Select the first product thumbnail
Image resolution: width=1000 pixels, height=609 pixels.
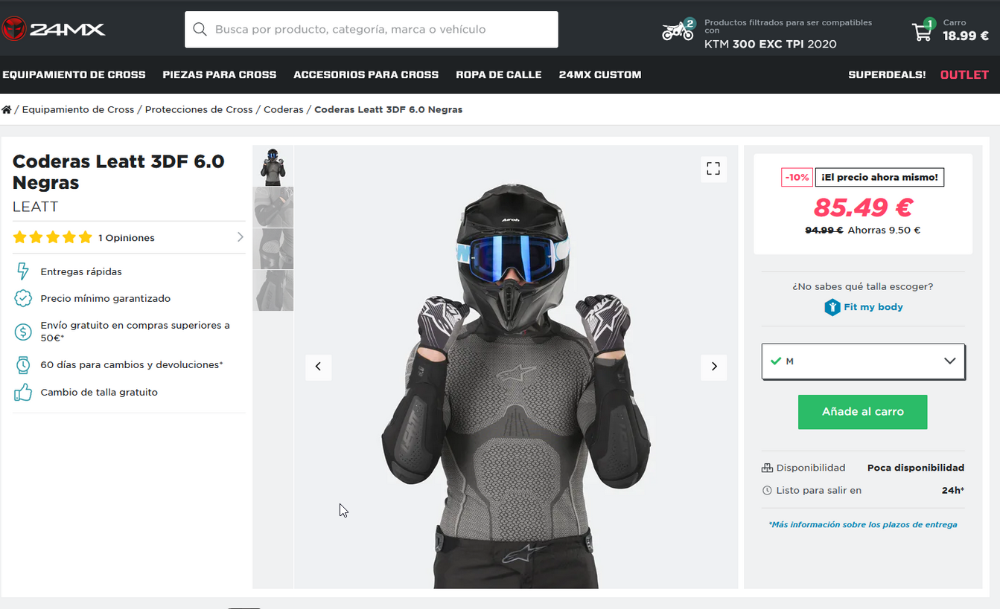[273, 166]
